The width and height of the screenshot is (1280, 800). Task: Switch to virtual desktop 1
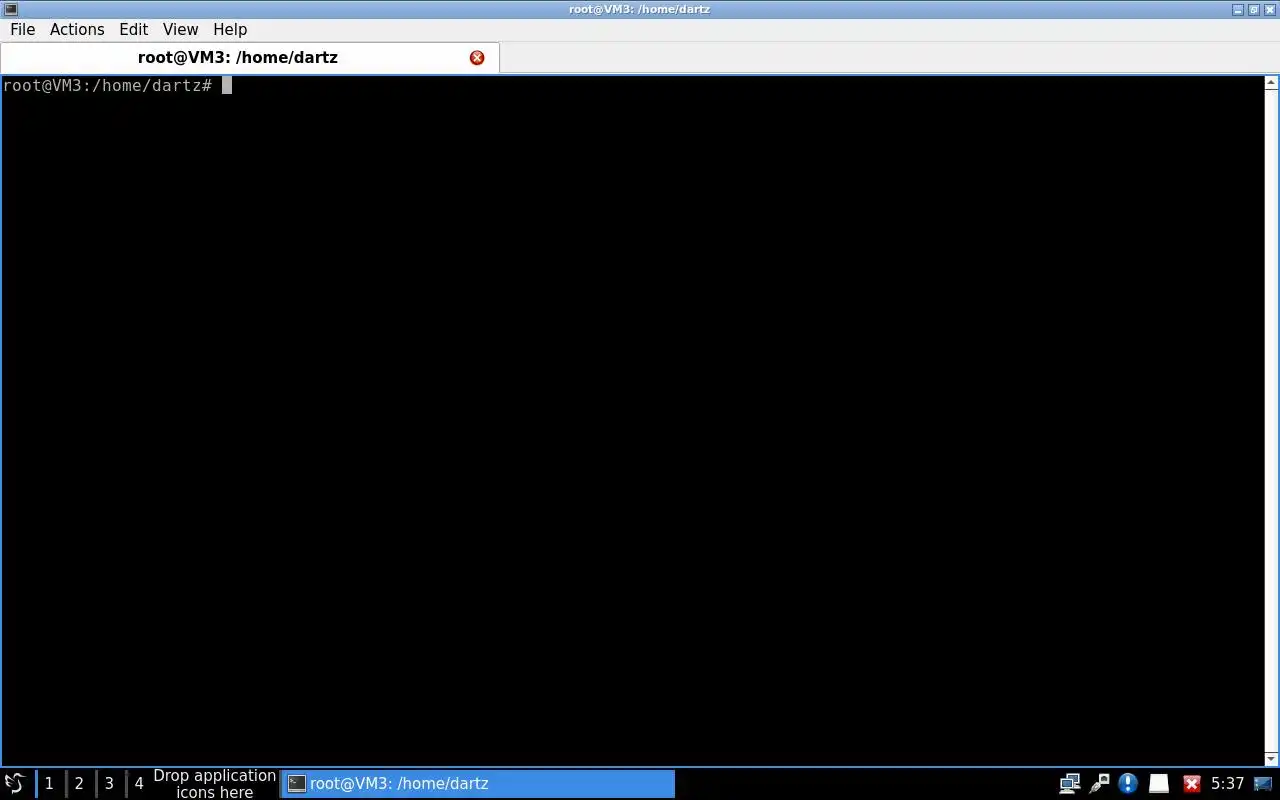tap(49, 783)
